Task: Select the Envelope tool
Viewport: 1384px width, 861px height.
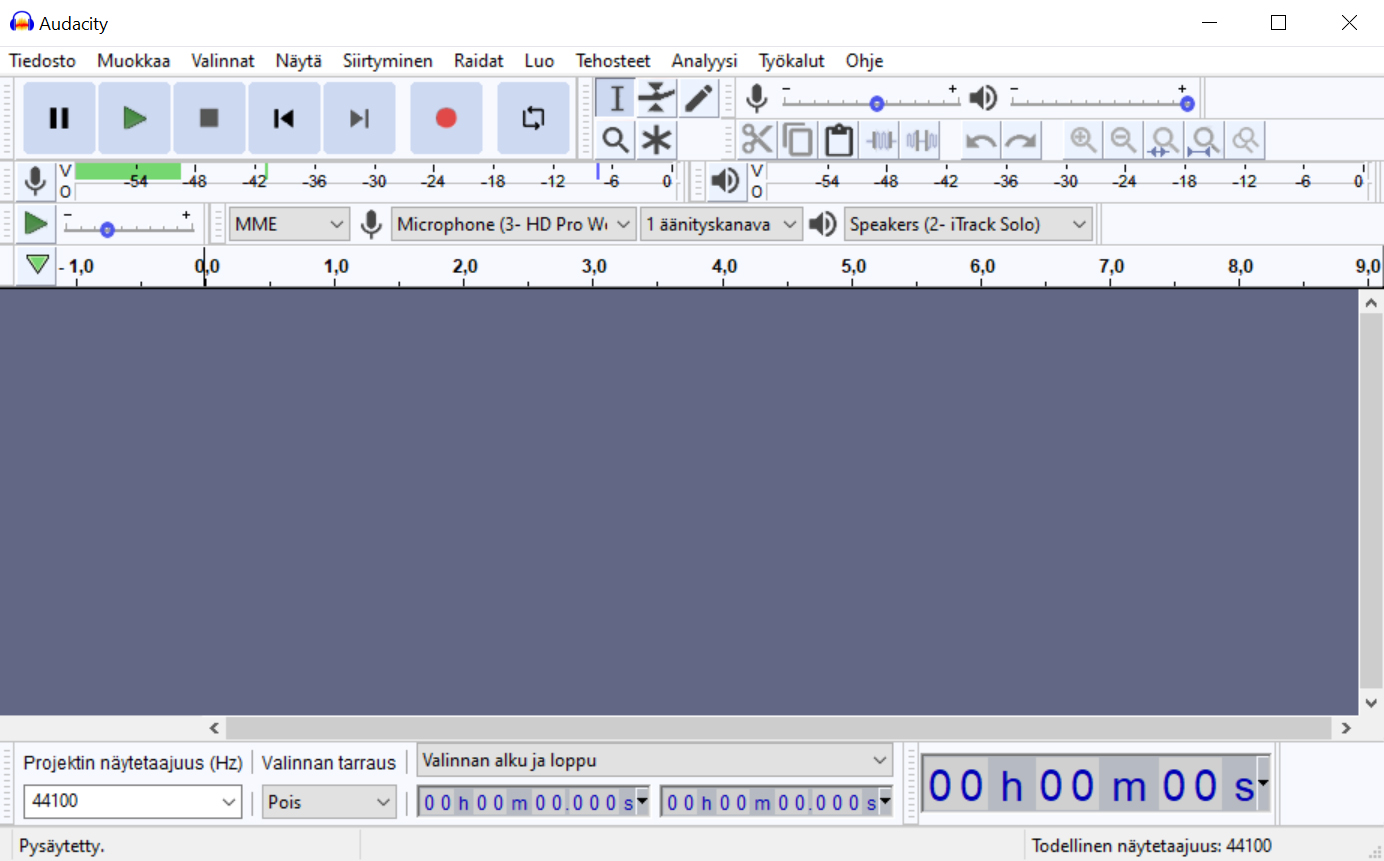Action: tap(656, 98)
